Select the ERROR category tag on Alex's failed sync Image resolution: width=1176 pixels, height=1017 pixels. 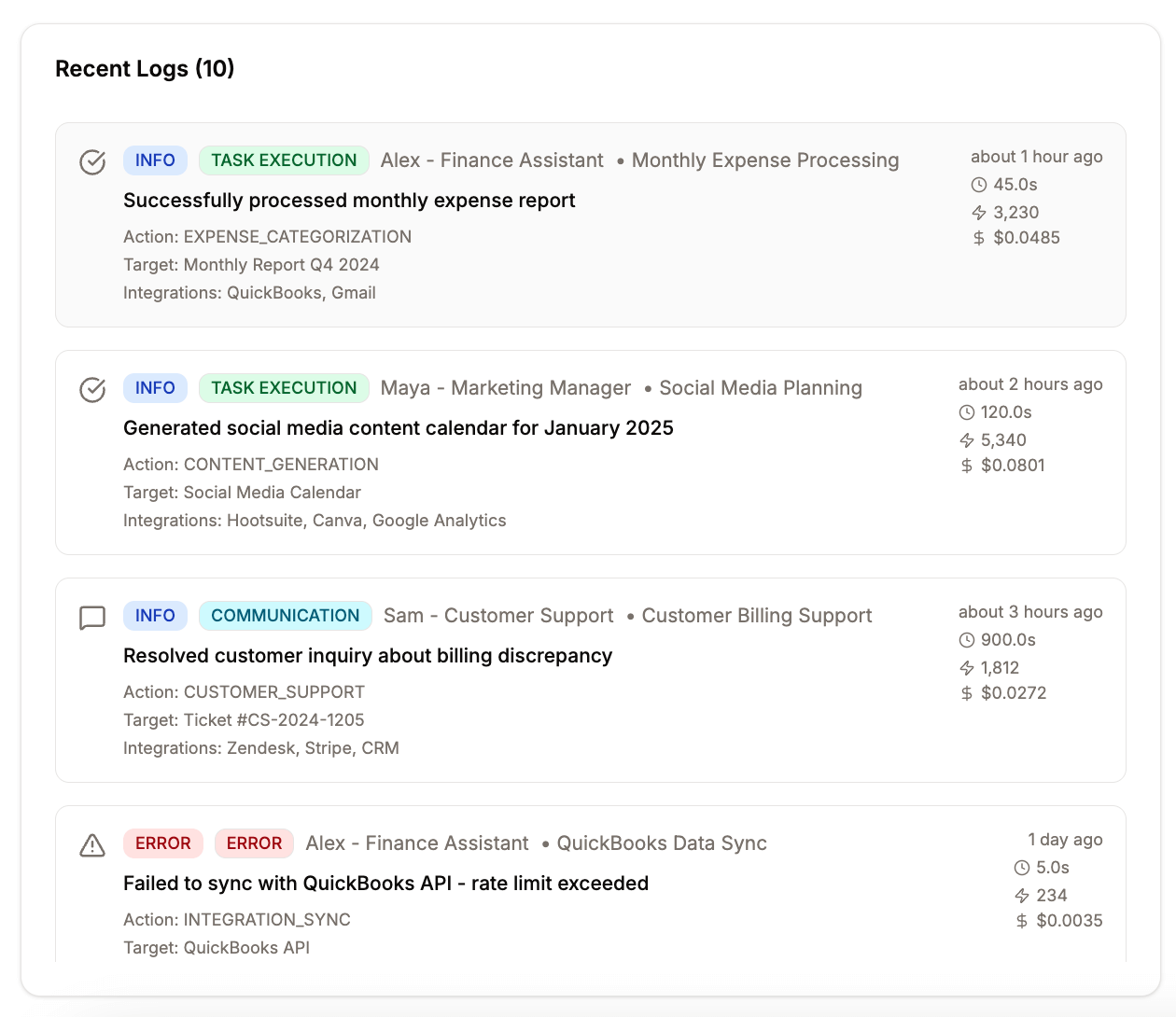(x=254, y=843)
